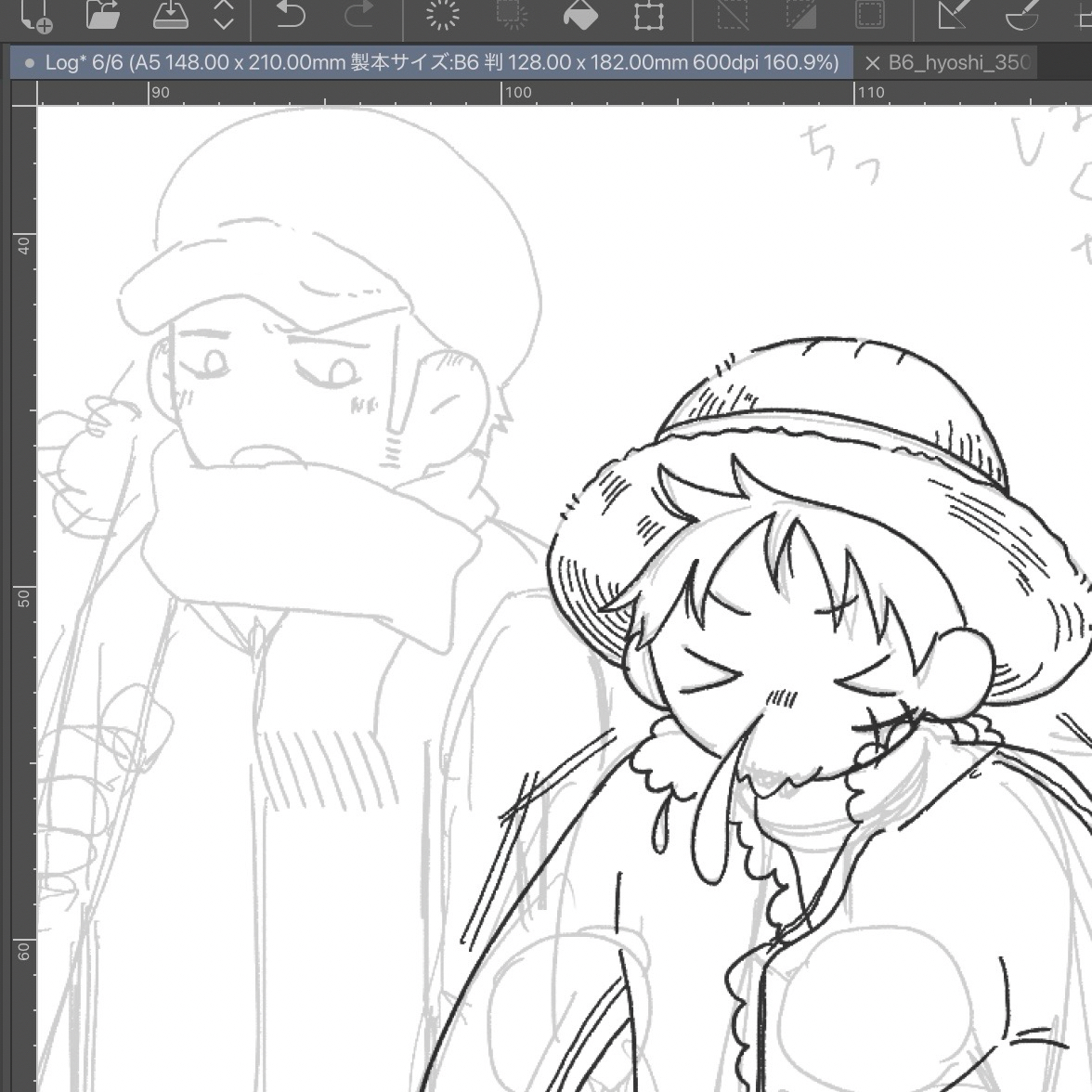Viewport: 1092px width, 1092px height.
Task: Click the Invert Selection icon
Action: coord(800,15)
